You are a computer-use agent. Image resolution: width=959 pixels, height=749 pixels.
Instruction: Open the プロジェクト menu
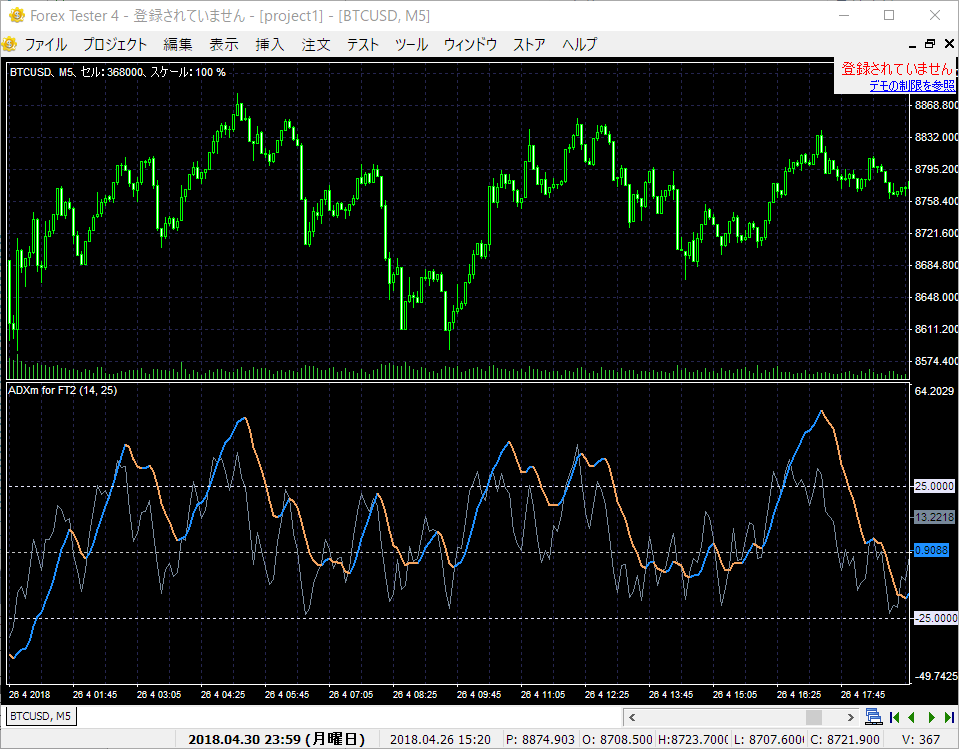pyautogui.click(x=115, y=45)
